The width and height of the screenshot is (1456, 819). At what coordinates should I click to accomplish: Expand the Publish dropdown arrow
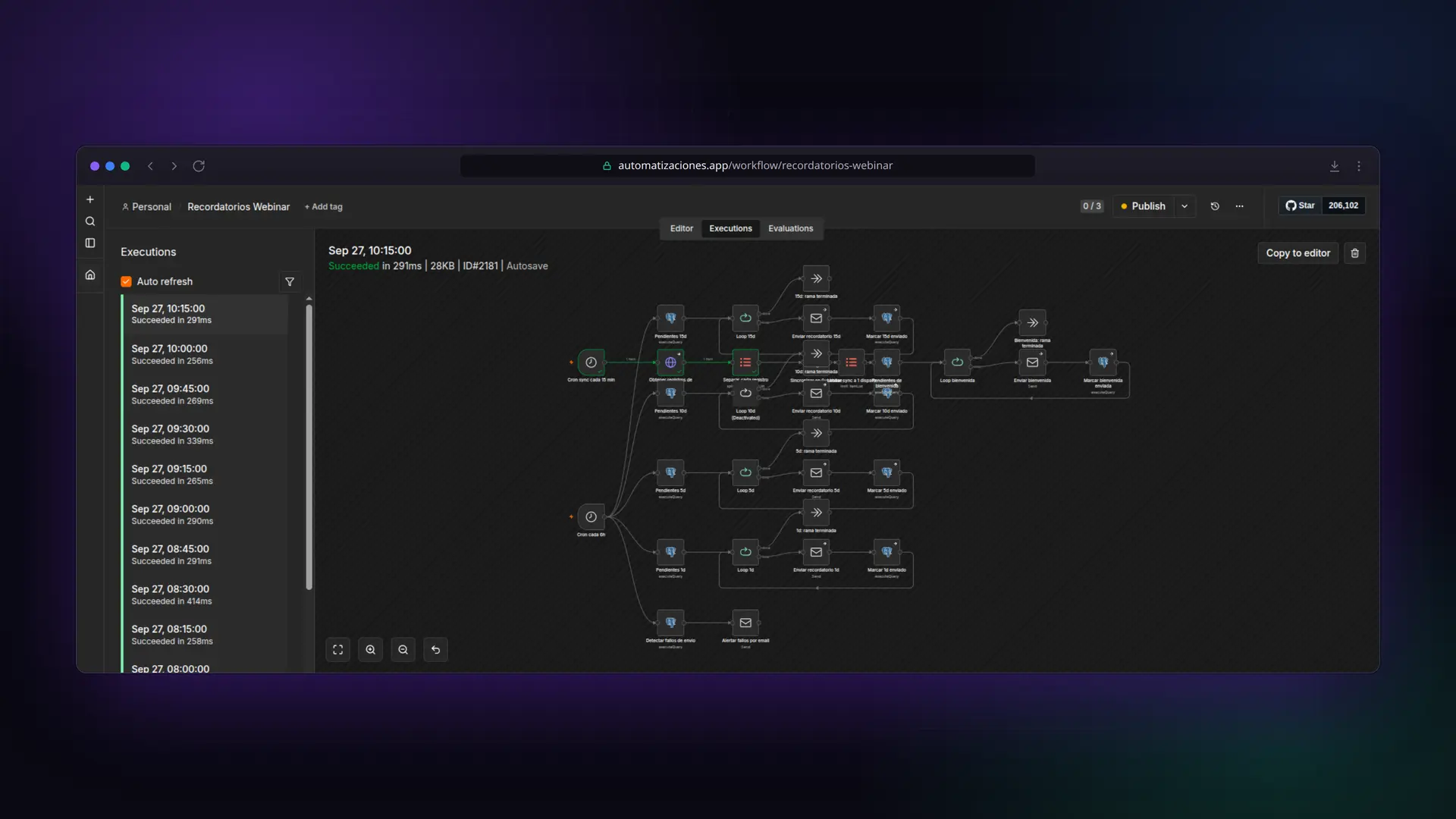coord(1185,206)
